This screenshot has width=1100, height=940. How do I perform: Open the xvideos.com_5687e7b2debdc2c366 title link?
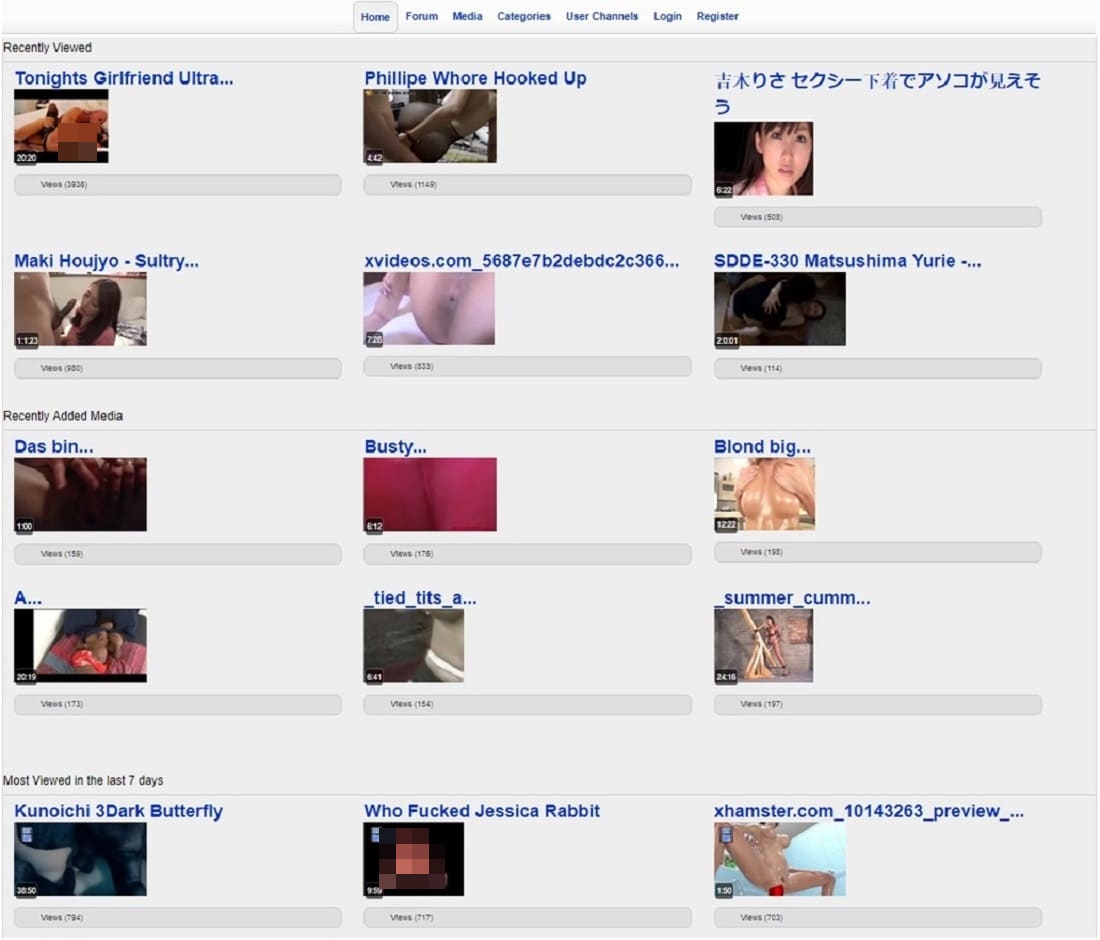pyautogui.click(x=521, y=261)
